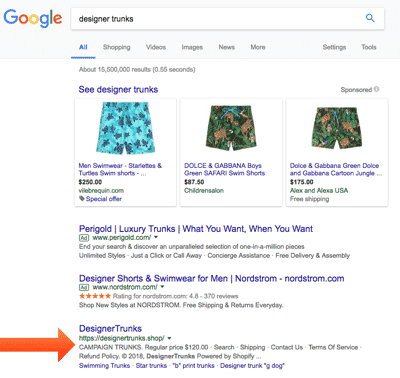Click the $87.50 price text
The image size is (400, 378).
tap(194, 182)
